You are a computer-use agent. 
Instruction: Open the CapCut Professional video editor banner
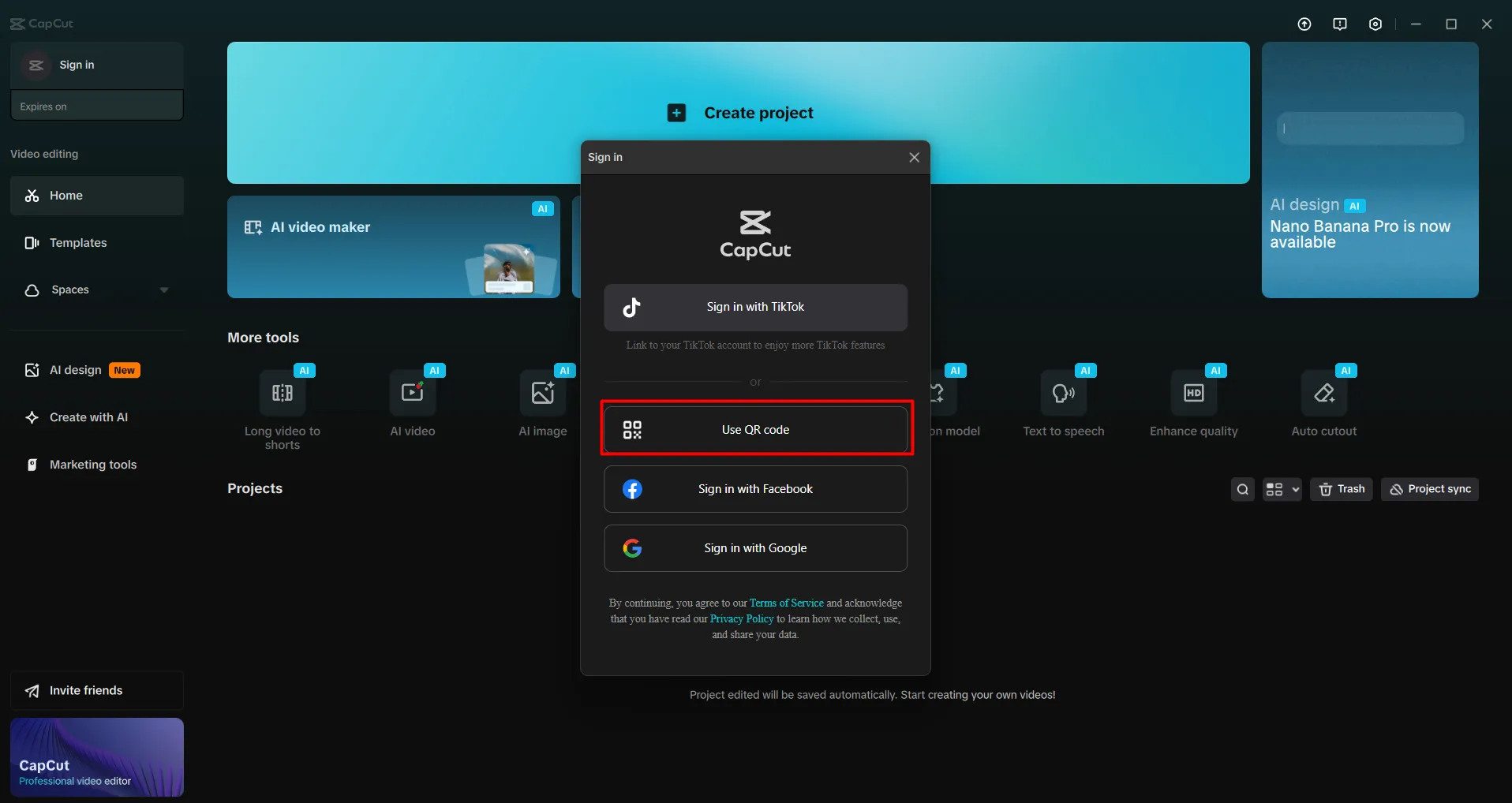point(97,757)
